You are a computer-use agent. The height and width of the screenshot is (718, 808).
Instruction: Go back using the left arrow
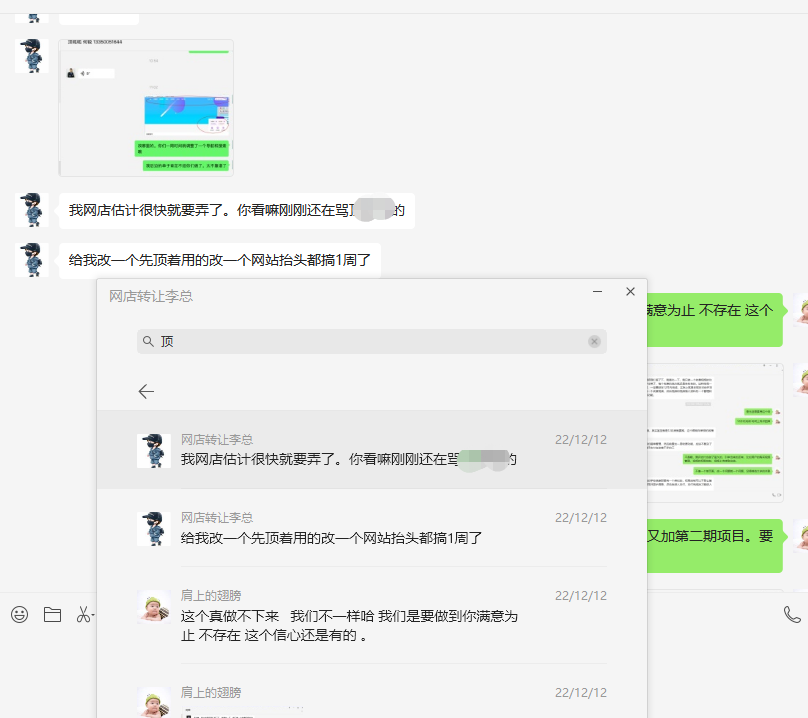click(146, 392)
